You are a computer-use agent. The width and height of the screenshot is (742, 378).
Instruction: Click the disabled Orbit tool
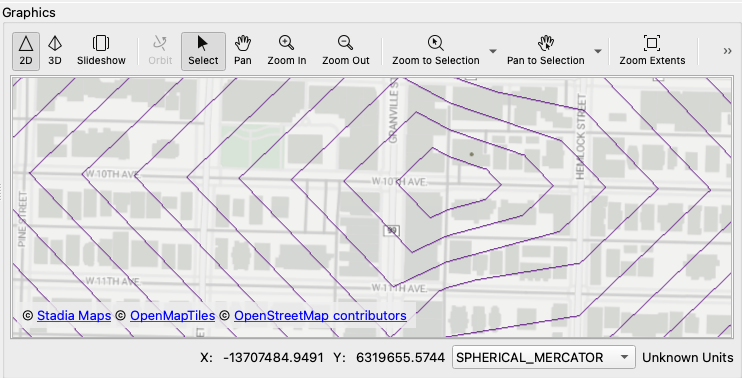[x=160, y=51]
